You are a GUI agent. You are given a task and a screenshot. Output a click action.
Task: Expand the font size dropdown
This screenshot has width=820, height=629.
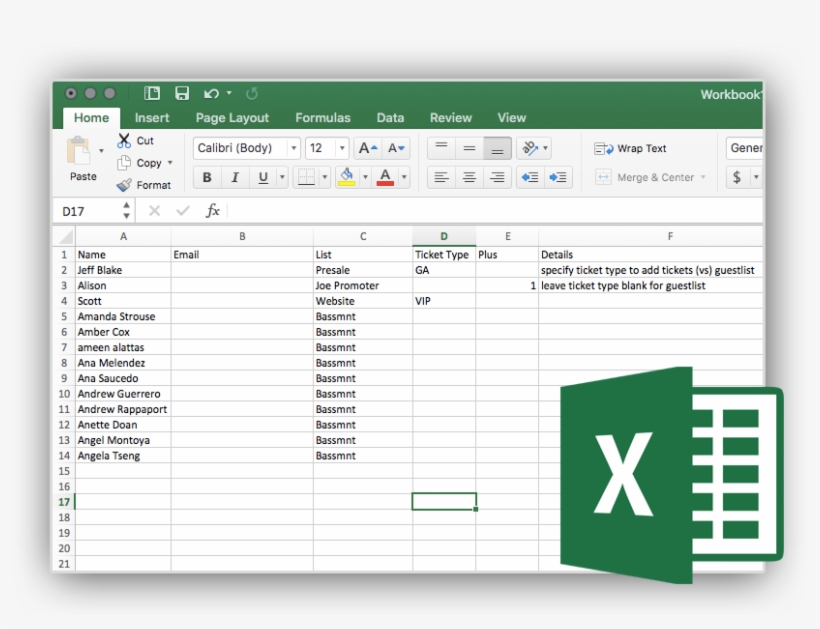pos(340,147)
